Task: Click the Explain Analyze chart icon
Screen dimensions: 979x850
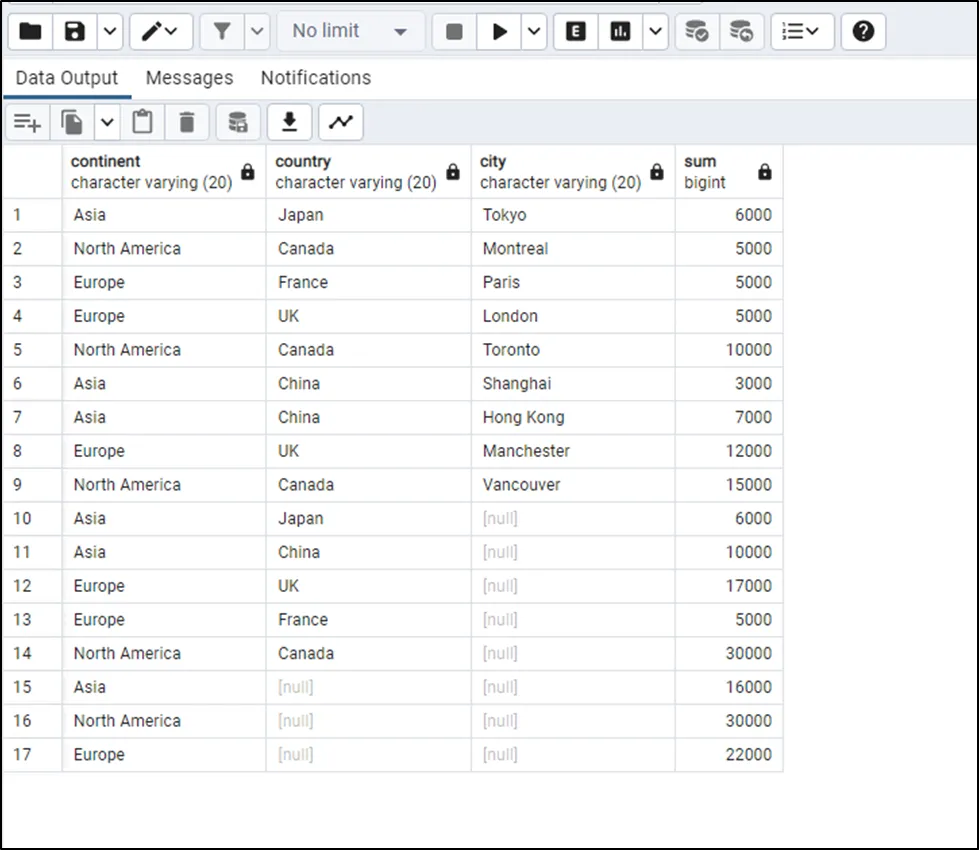Action: 621,31
